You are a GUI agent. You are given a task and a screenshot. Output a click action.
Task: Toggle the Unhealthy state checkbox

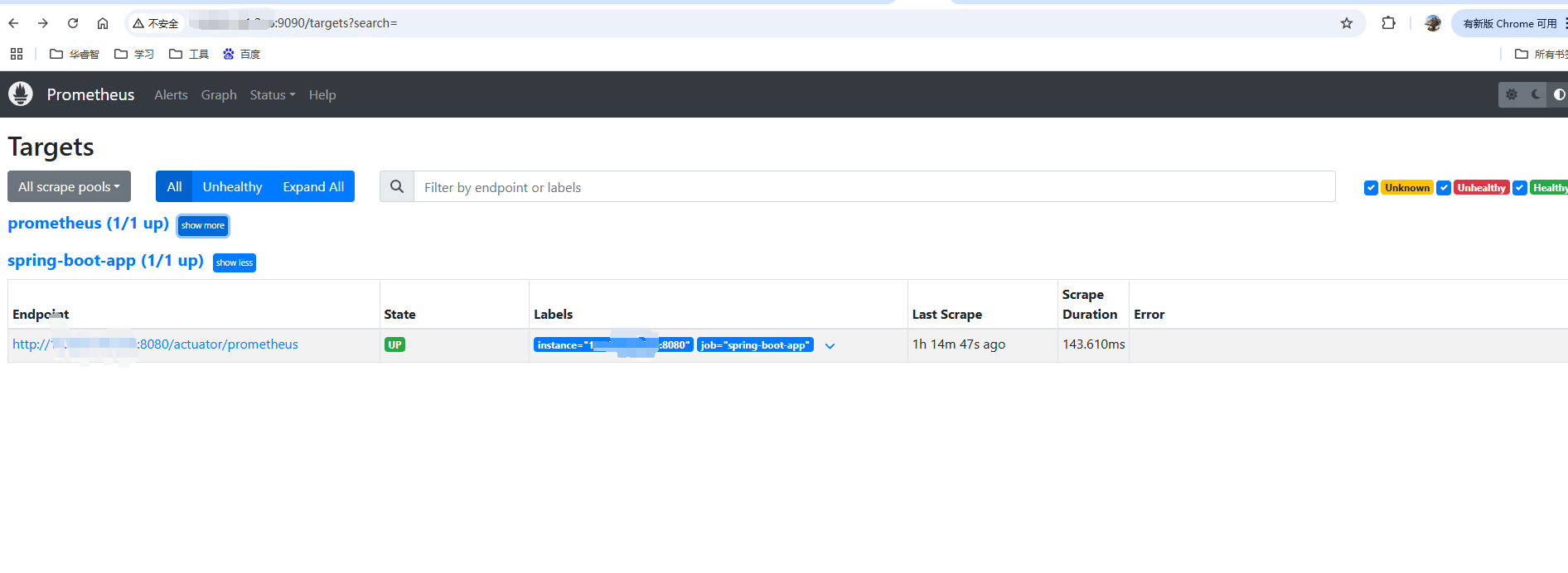click(x=1444, y=188)
